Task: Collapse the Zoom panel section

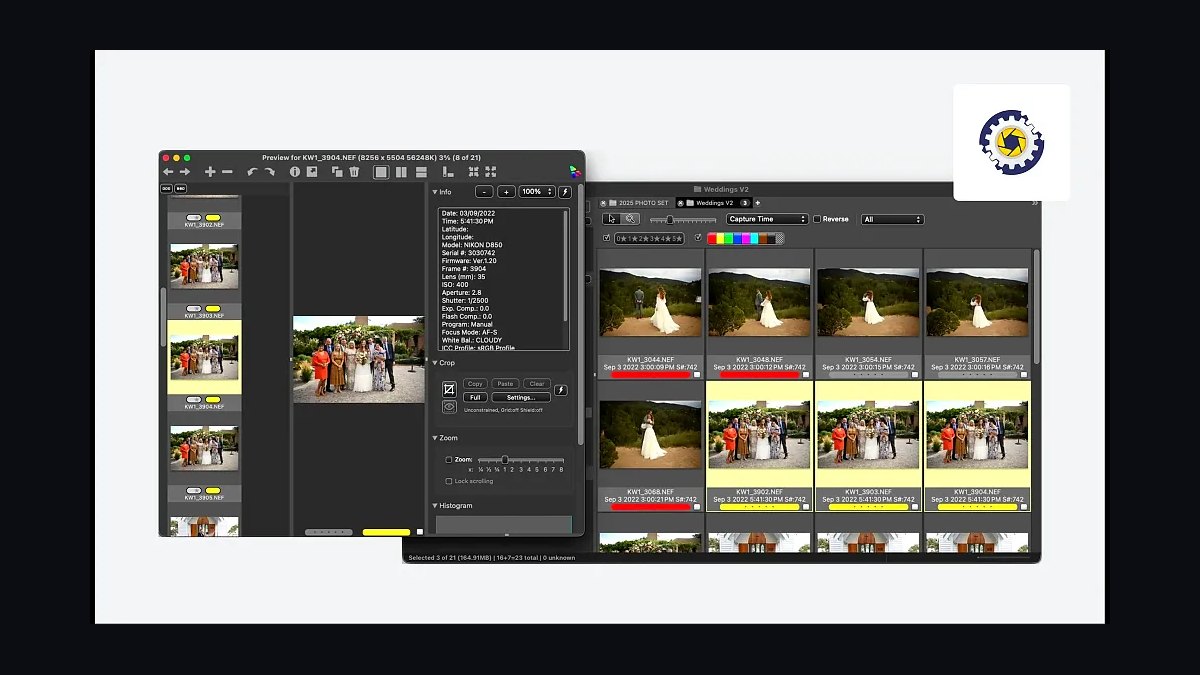Action: 435,438
